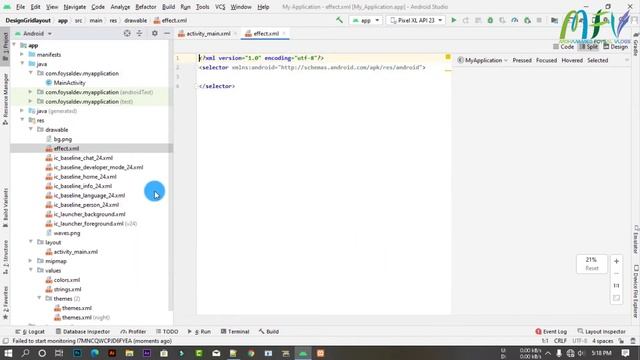Click the drawable breadcrumb in navigation bar

tap(136, 20)
